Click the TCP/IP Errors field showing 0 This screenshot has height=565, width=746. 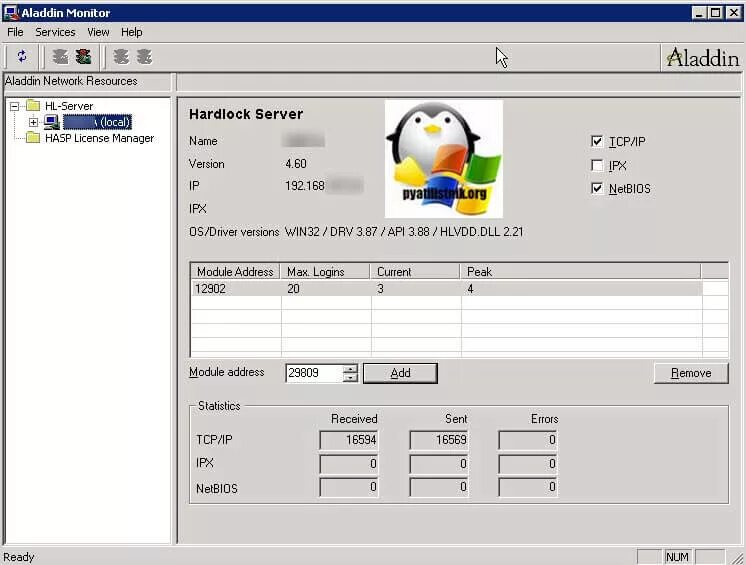(x=528, y=440)
